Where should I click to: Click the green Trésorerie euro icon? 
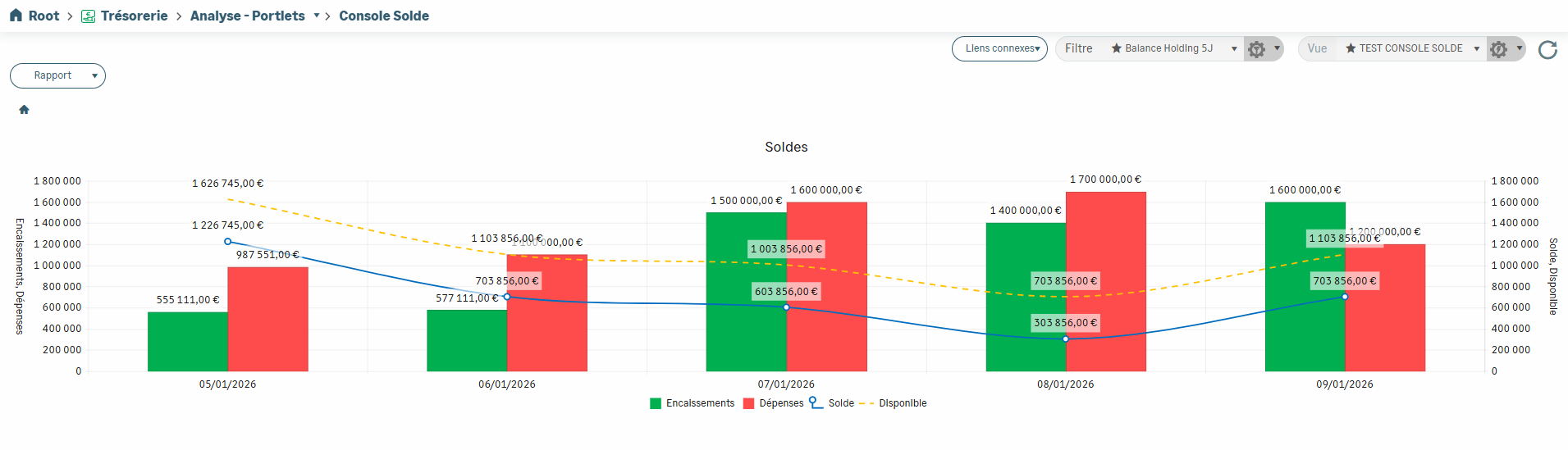tap(89, 16)
